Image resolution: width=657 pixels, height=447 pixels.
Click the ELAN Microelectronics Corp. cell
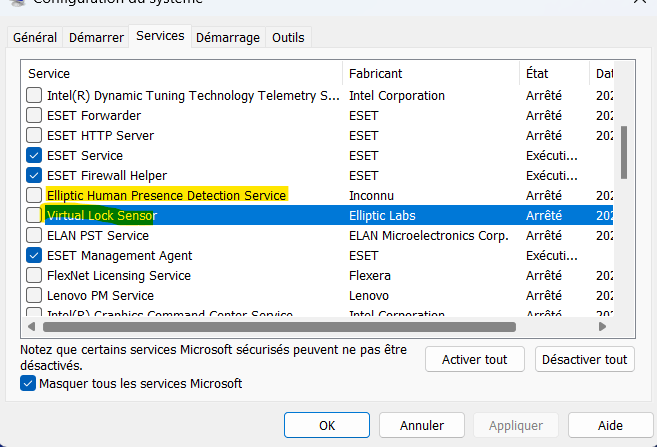[429, 235]
